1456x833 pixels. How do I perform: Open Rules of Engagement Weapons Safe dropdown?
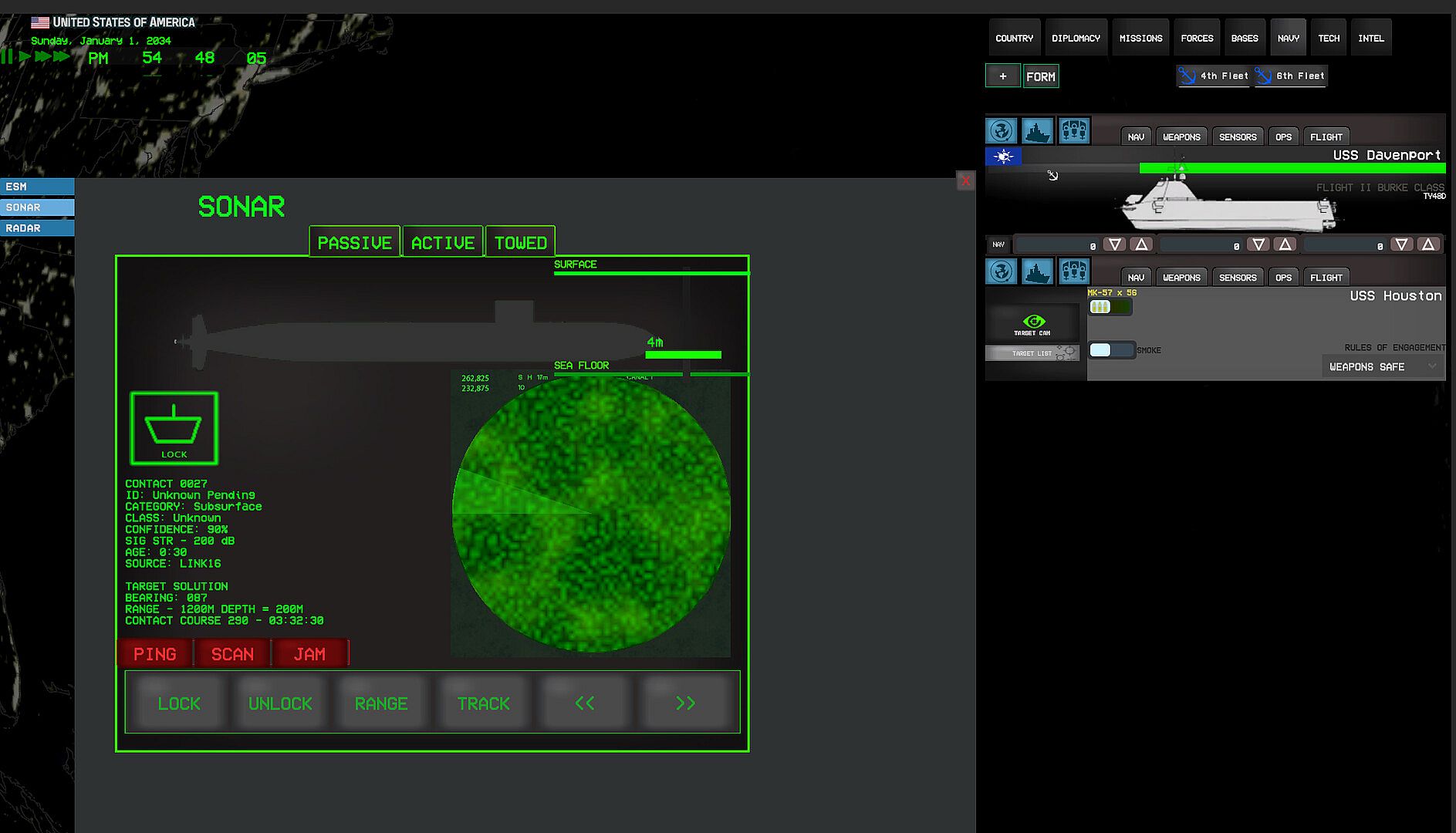pos(1383,366)
